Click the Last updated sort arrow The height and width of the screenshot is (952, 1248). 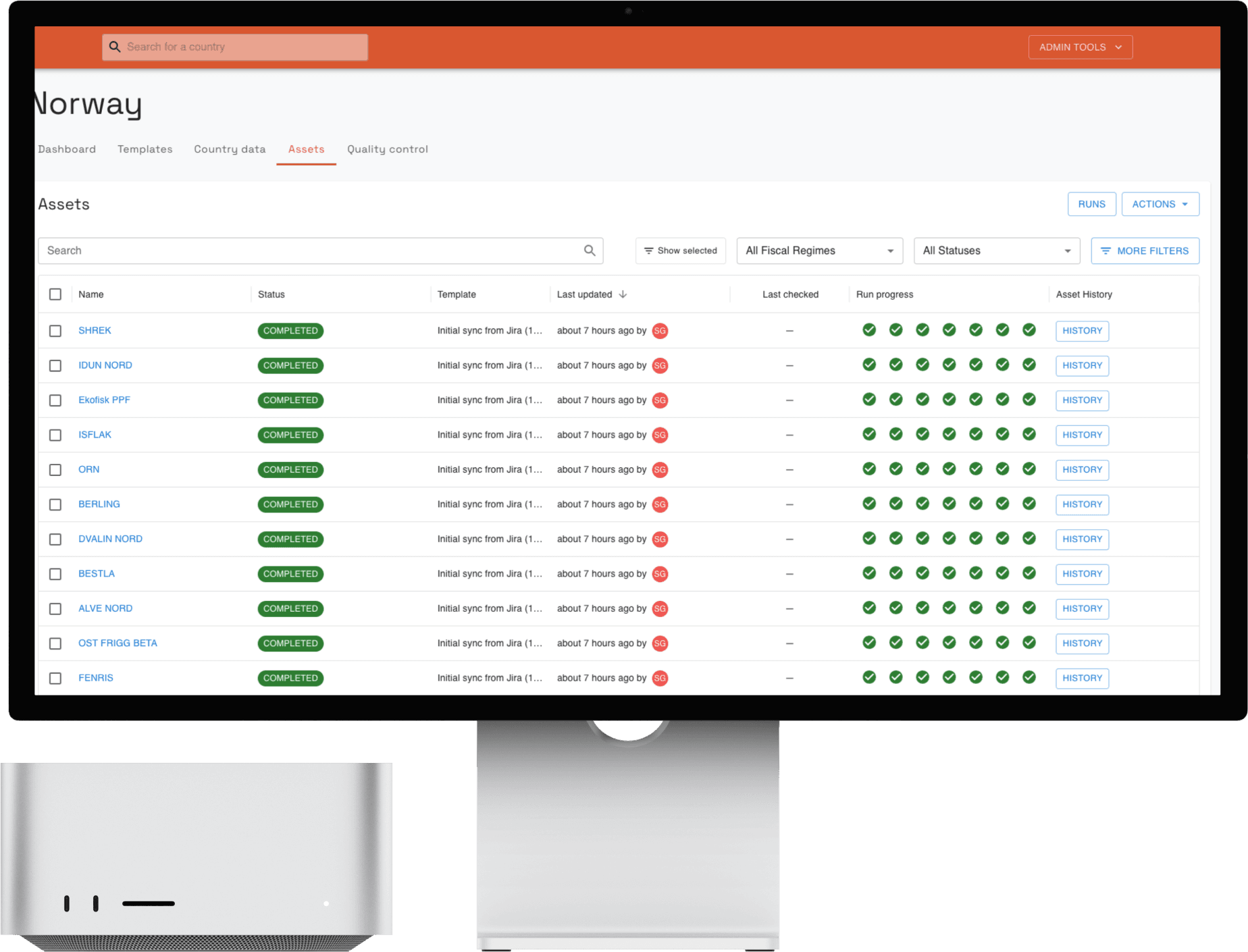[x=623, y=294]
